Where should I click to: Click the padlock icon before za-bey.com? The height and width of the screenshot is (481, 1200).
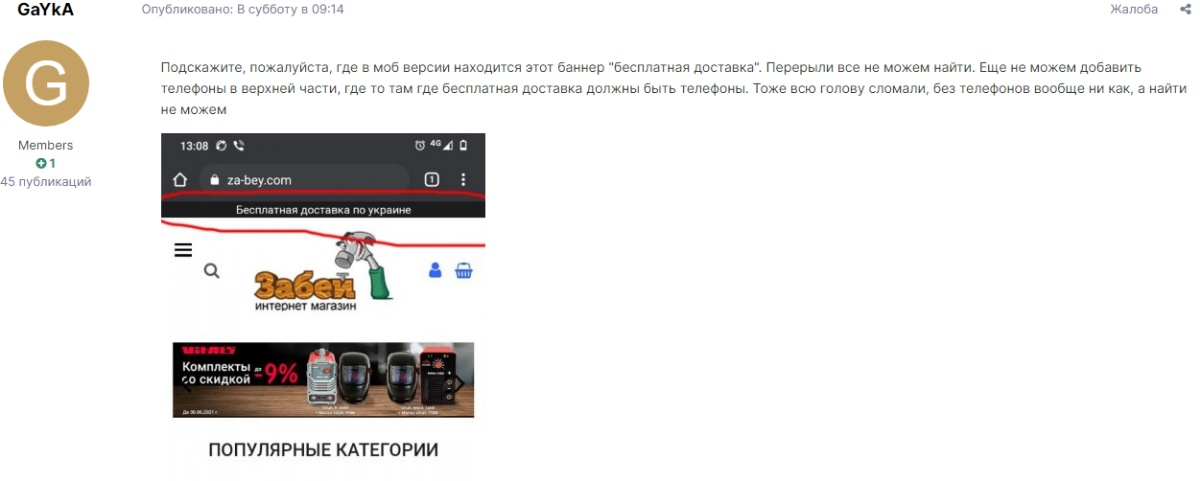click(x=212, y=180)
